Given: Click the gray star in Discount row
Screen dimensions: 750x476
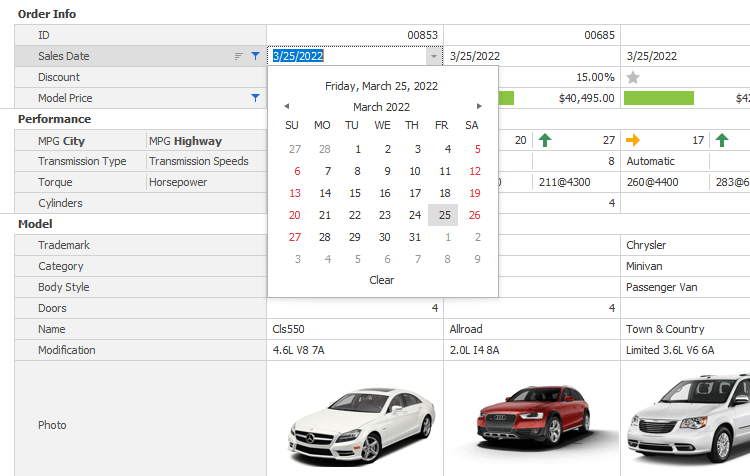Looking at the screenshot, I should pyautogui.click(x=632, y=77).
